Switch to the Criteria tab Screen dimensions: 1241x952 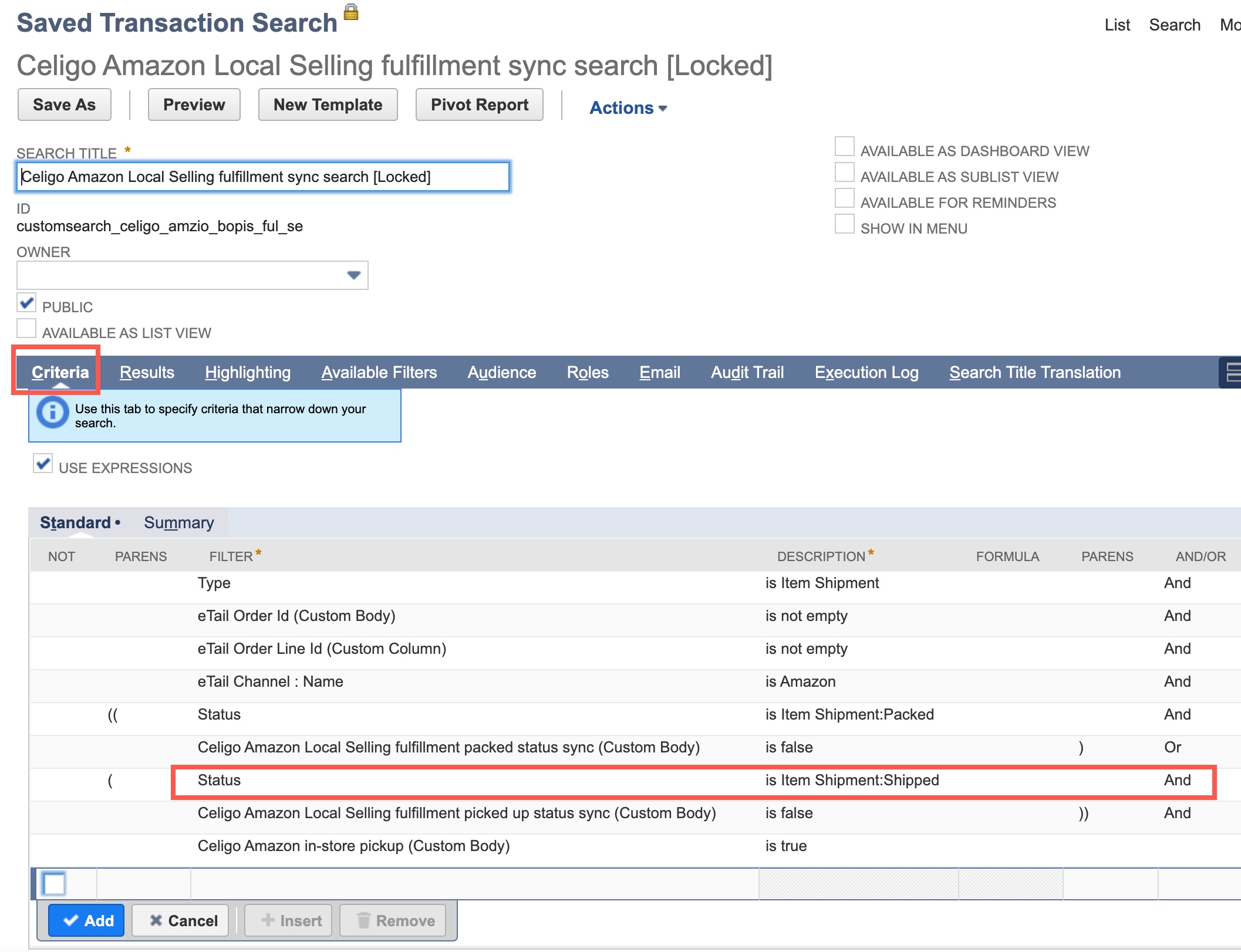tap(60, 372)
